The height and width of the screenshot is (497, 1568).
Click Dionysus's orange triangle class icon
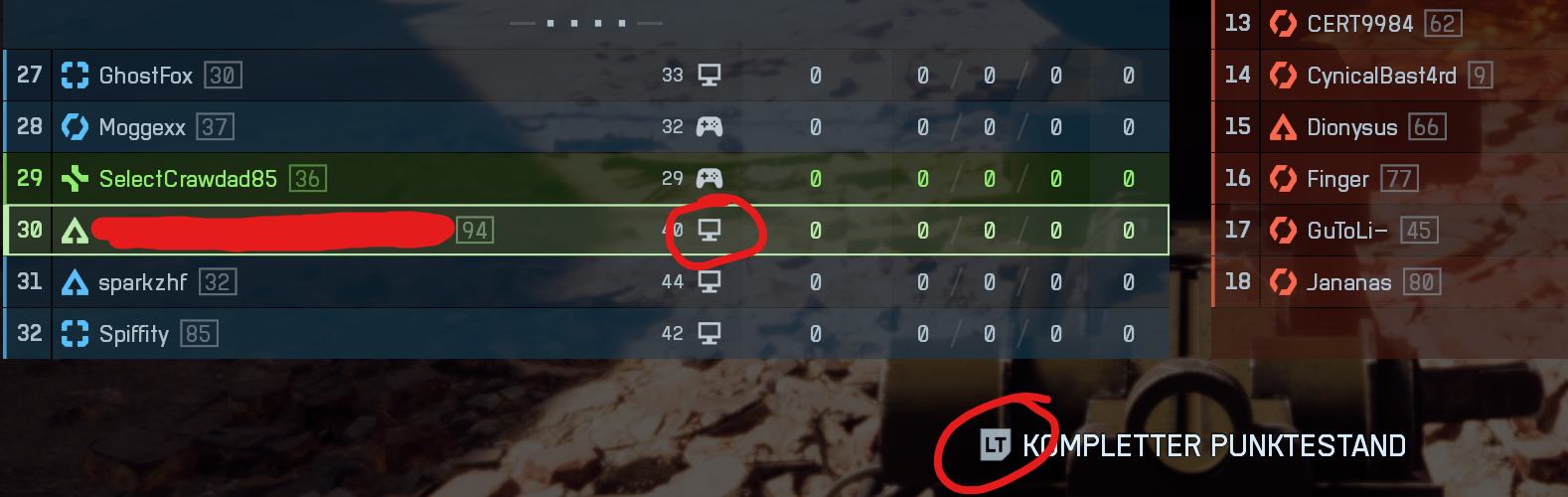click(x=1283, y=127)
